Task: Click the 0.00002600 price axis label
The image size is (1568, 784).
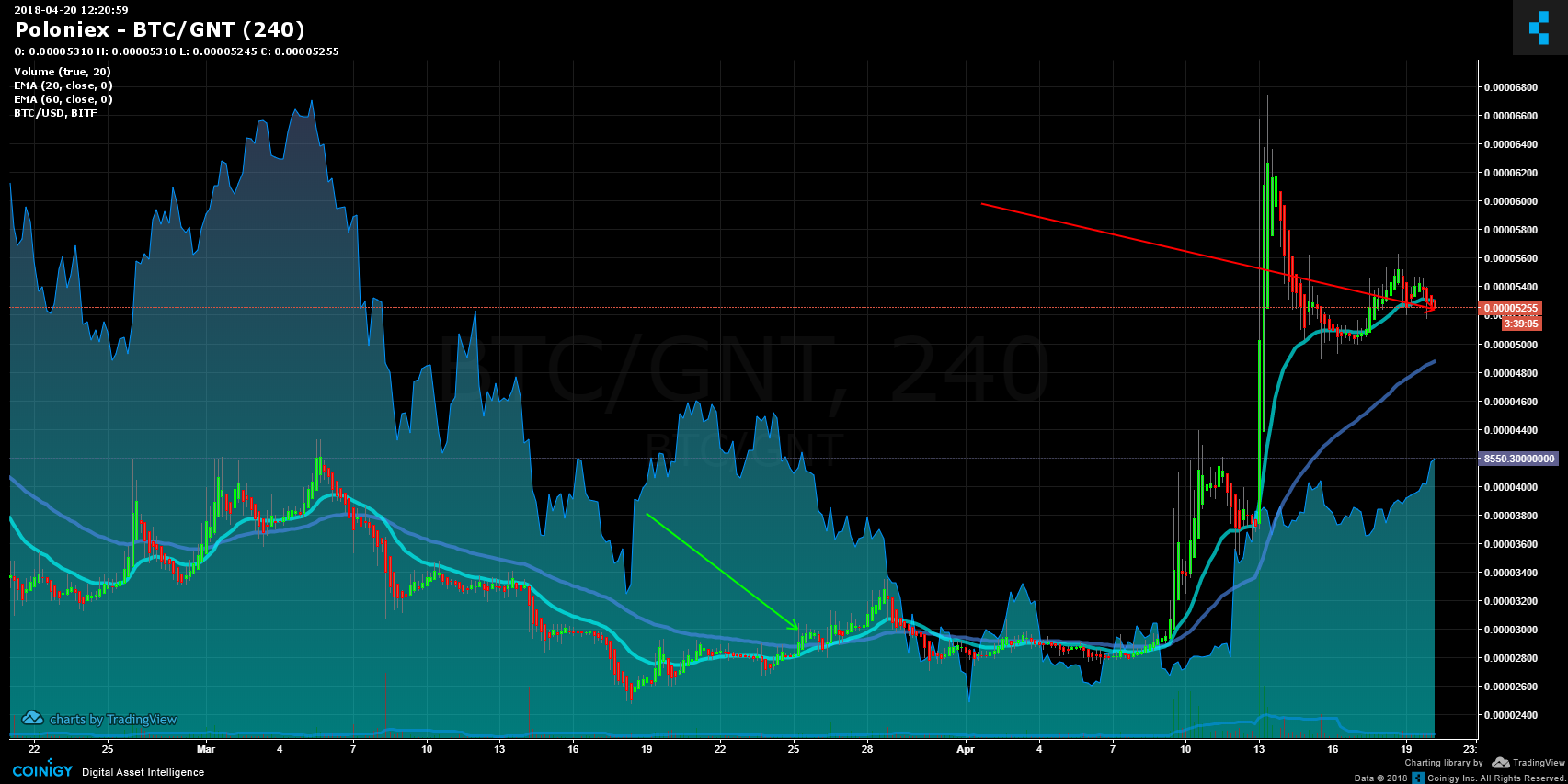Action: pyautogui.click(x=1510, y=687)
